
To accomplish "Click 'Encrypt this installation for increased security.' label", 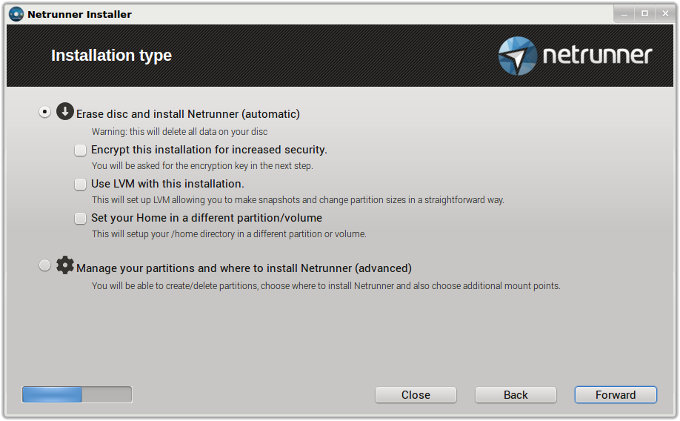I will [x=209, y=150].
